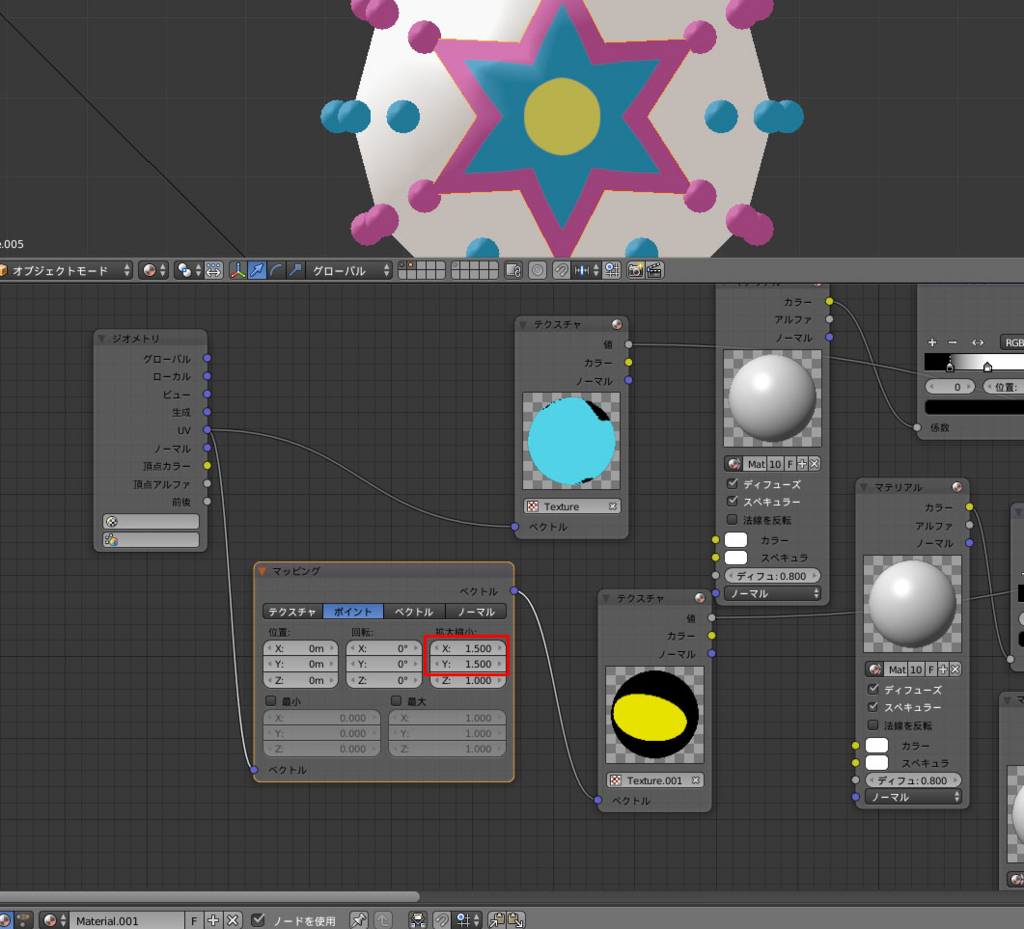This screenshot has height=929, width=1024.
Task: Collapse the Mapping node
Action: pos(262,571)
